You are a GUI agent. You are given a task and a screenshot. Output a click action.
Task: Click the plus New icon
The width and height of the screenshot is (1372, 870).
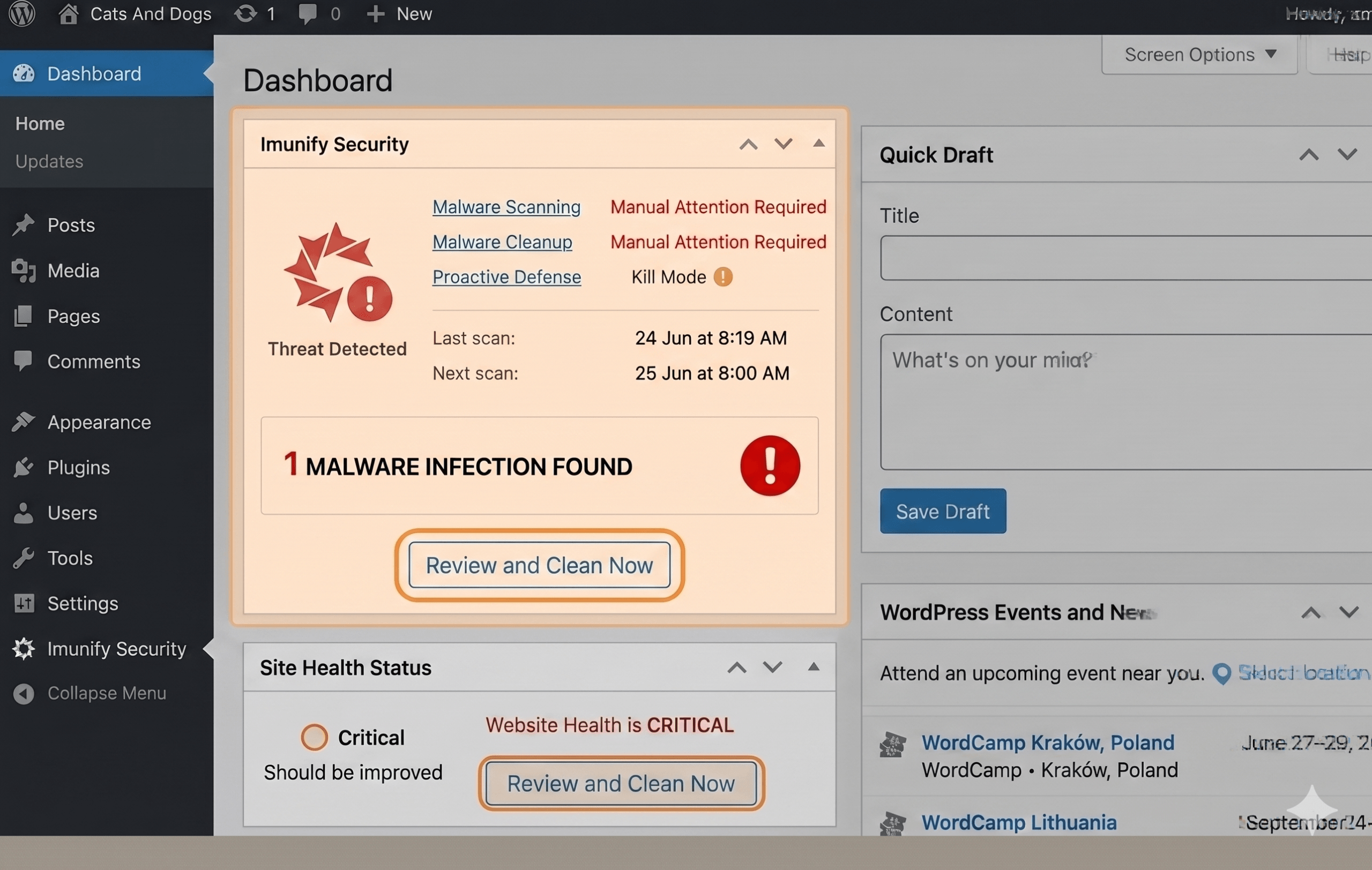click(376, 14)
